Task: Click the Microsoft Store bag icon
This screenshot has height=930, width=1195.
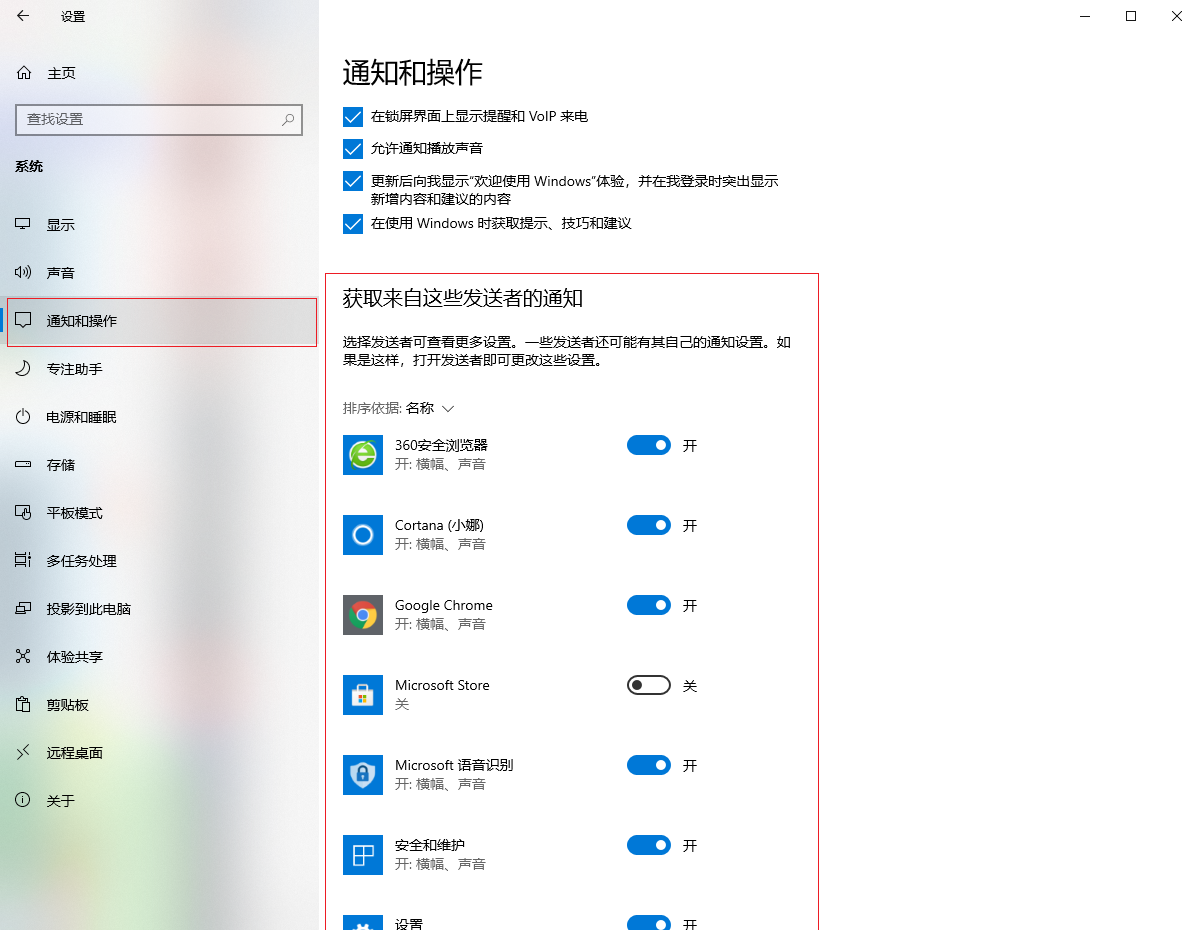Action: [362, 695]
